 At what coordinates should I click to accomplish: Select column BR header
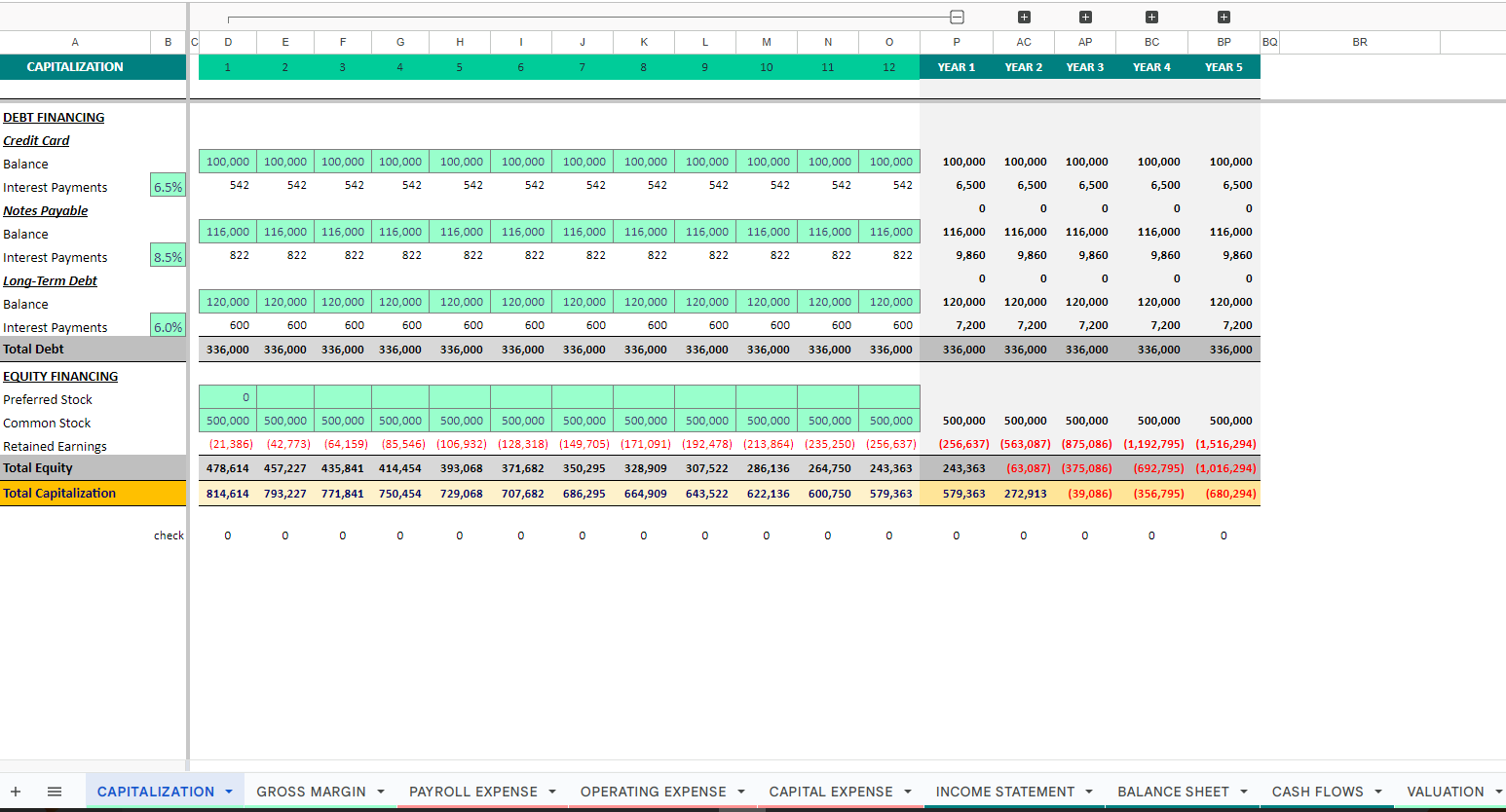[1360, 42]
